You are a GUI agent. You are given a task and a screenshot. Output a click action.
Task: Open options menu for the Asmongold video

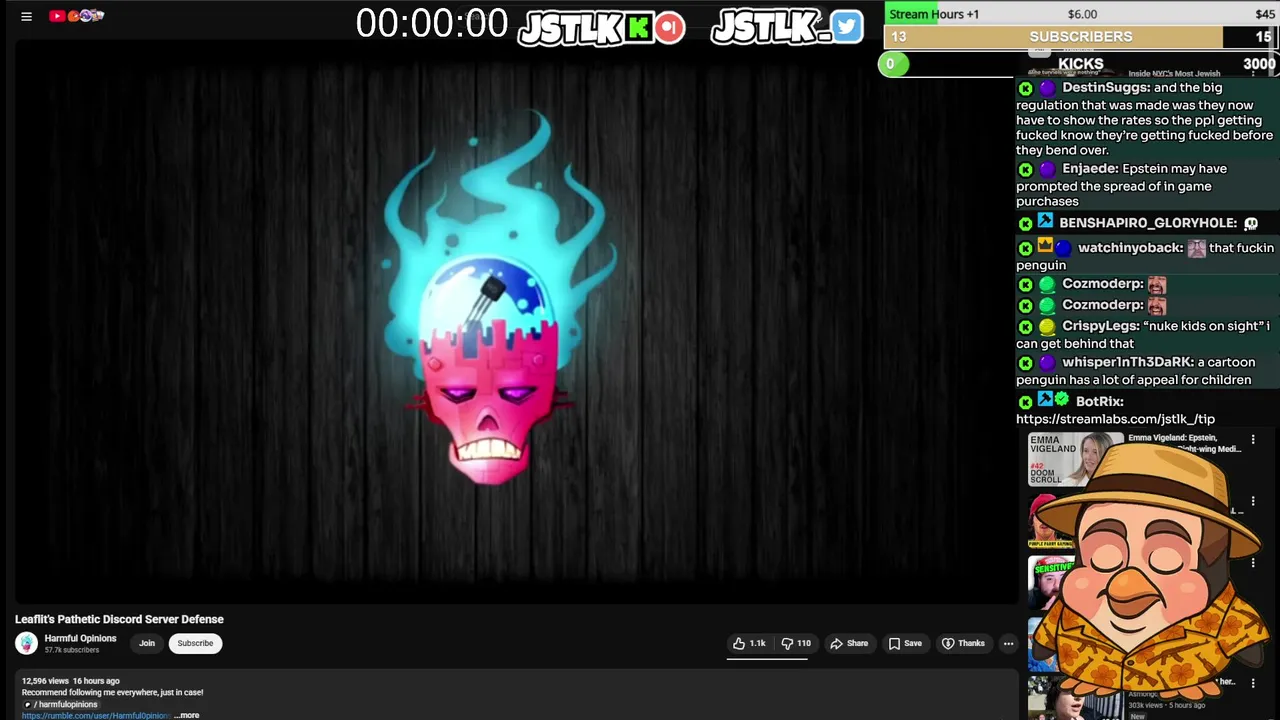point(1253,682)
